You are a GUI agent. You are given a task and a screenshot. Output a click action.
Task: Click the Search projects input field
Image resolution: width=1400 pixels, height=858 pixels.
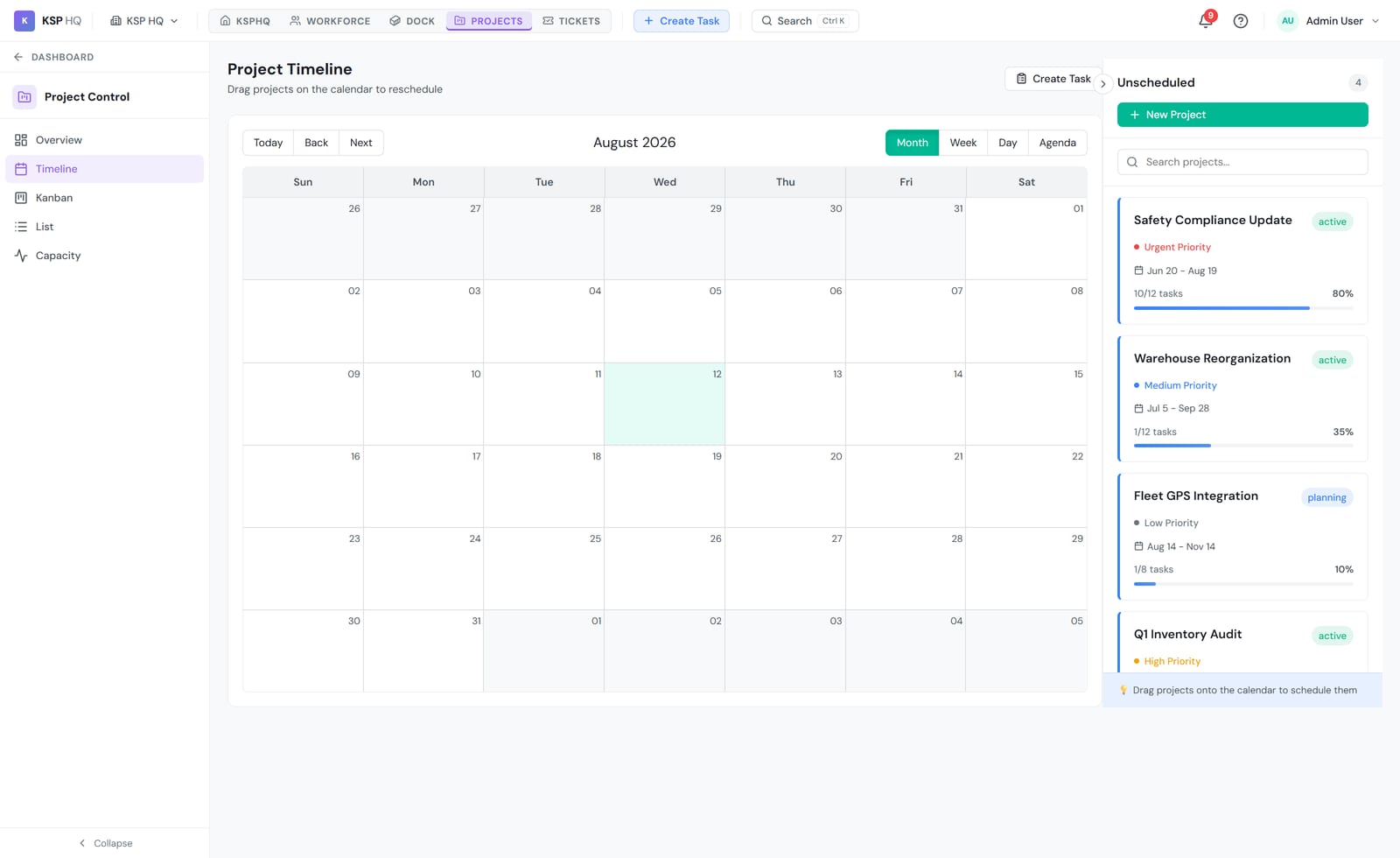[x=1242, y=162]
